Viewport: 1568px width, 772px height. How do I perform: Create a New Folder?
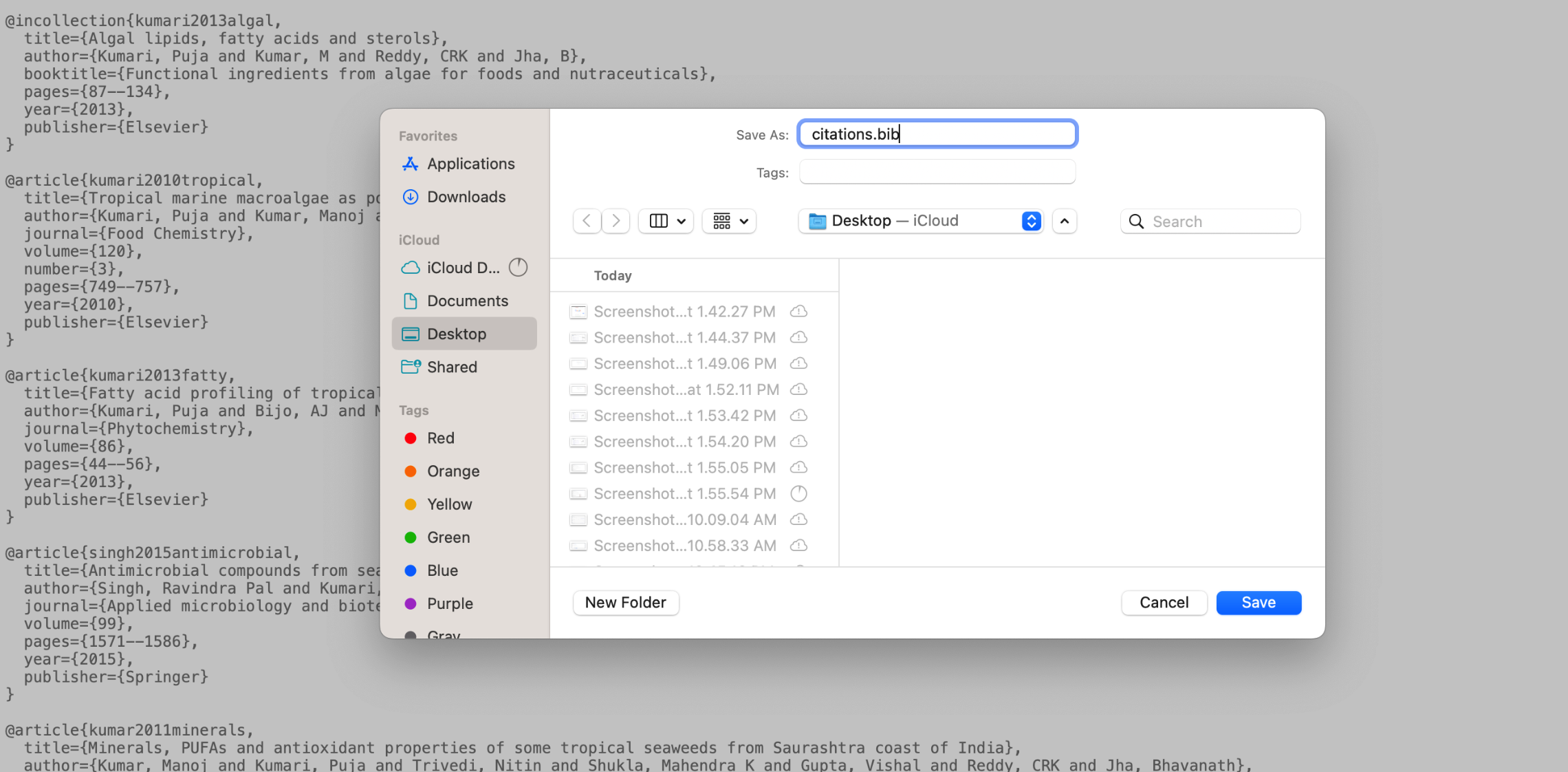pyautogui.click(x=626, y=603)
